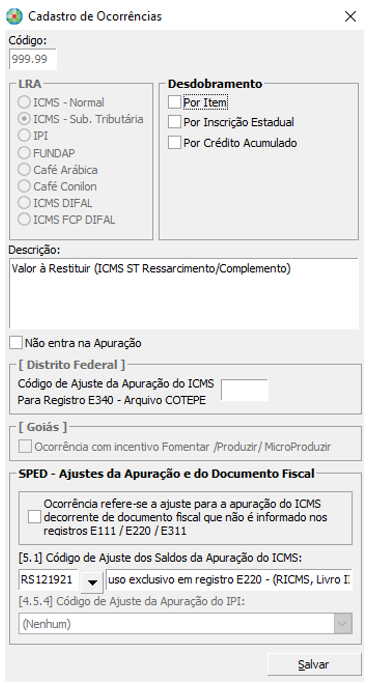Tick Por Crédito Acumulado checkbox

[174, 143]
